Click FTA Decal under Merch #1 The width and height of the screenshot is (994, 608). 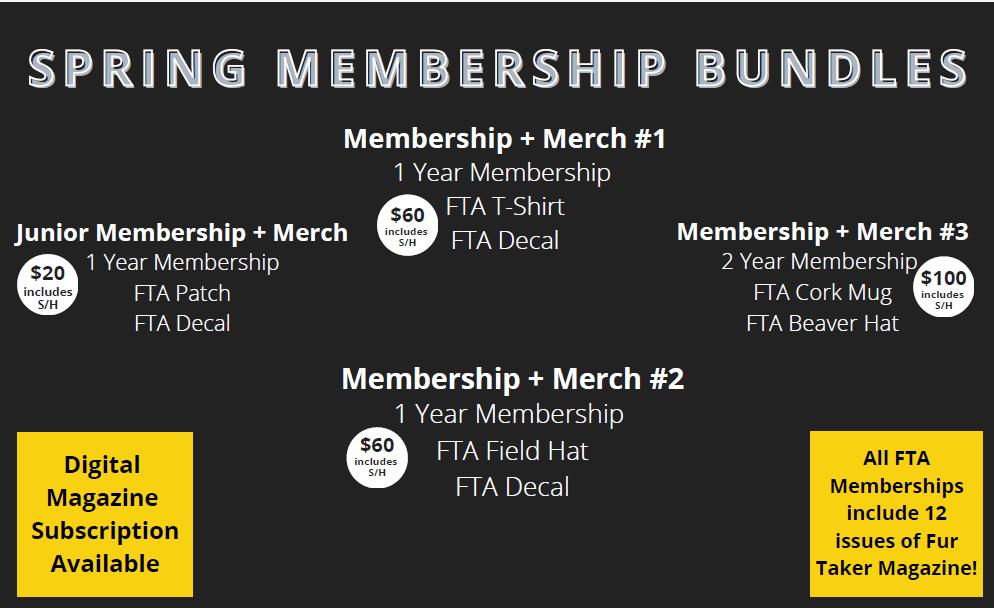tap(505, 241)
